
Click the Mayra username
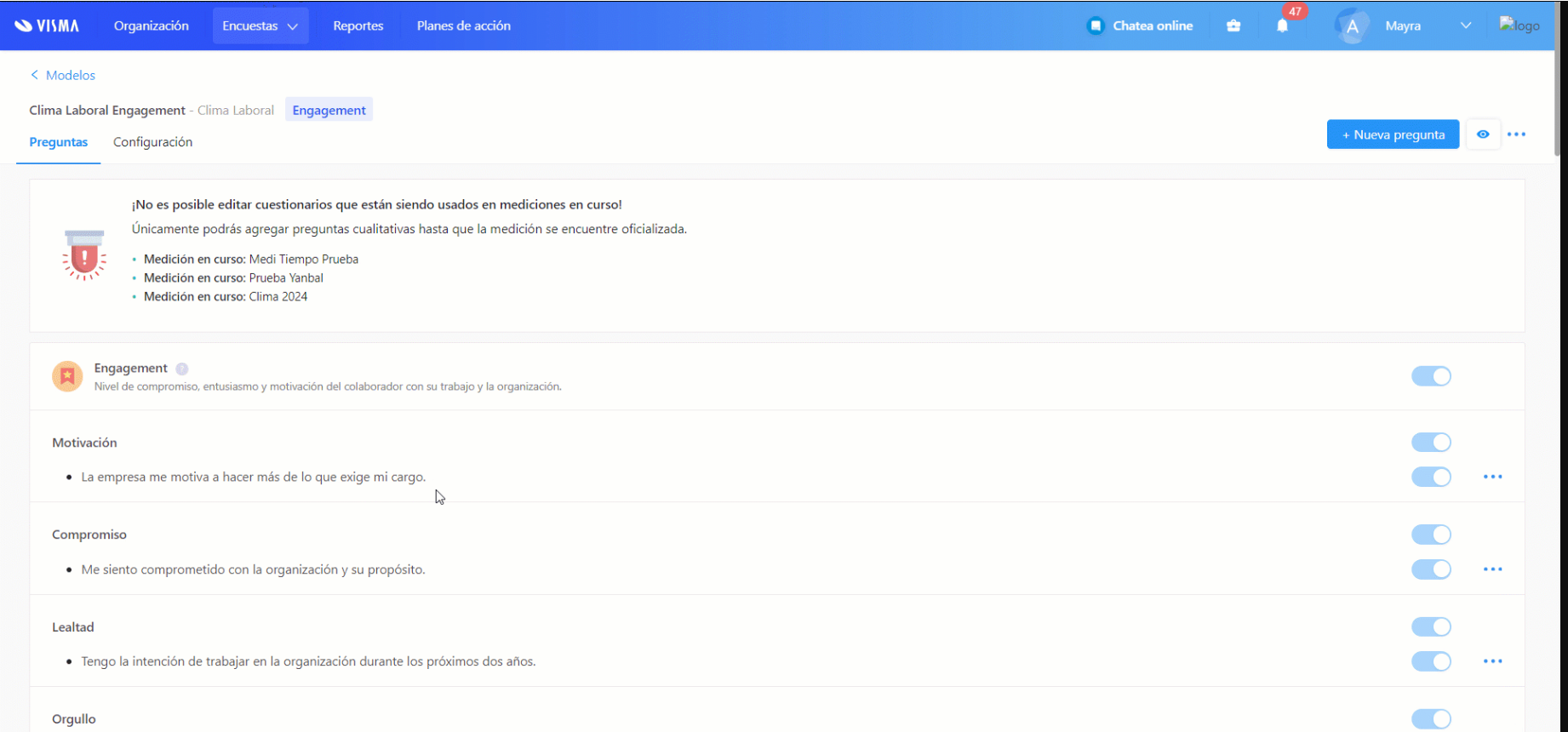[x=1403, y=26]
